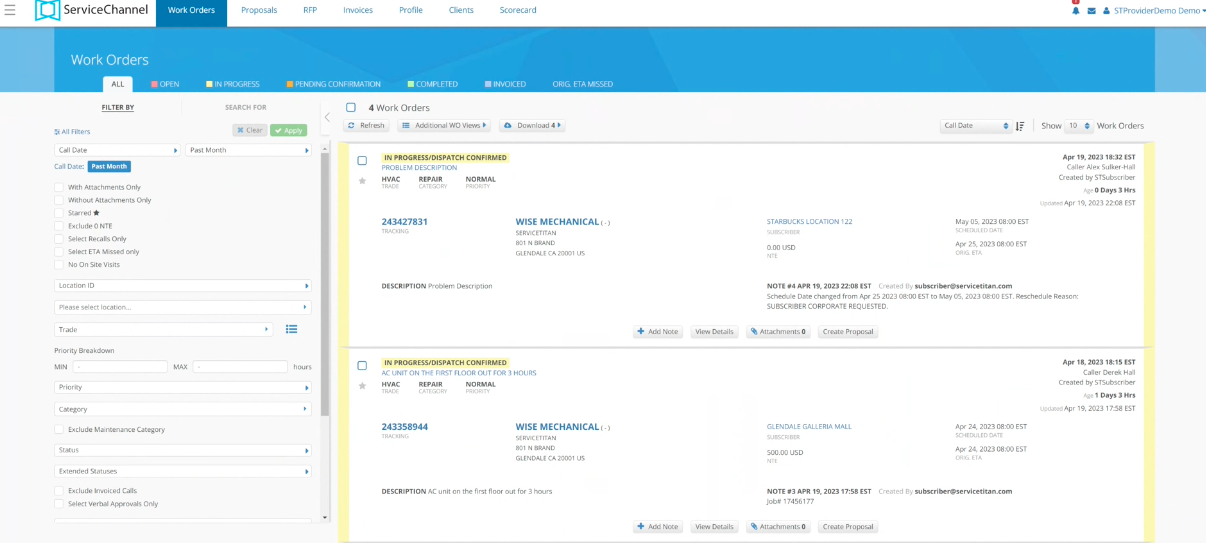Open STARBUCKS LOCATION 122 link
The height and width of the screenshot is (543, 1206).
pyautogui.click(x=809, y=221)
